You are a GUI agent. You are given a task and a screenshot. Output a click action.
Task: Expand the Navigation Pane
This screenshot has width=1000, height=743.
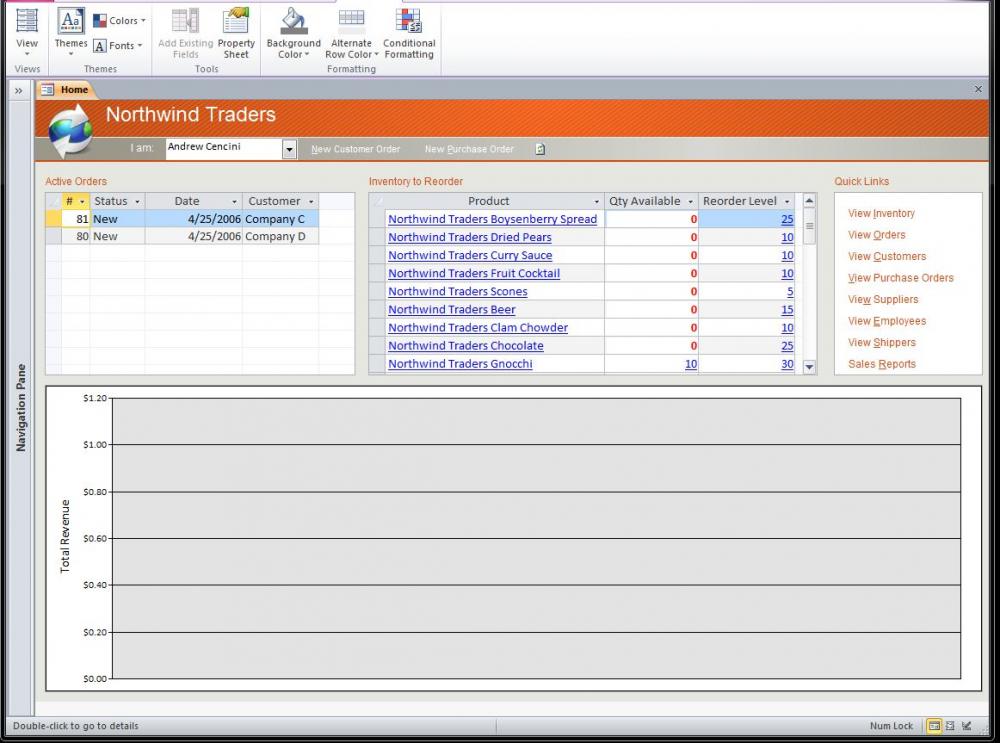click(18, 90)
